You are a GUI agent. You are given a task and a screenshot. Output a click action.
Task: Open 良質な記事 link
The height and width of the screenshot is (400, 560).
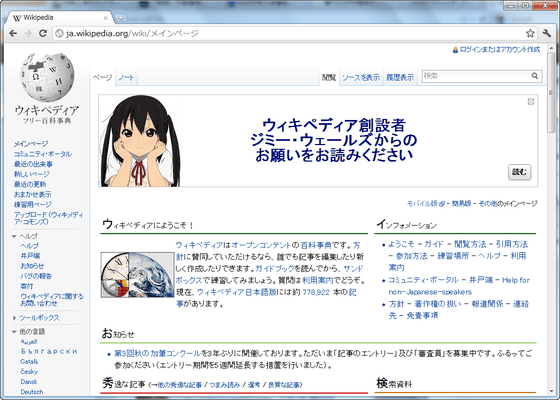(285, 385)
